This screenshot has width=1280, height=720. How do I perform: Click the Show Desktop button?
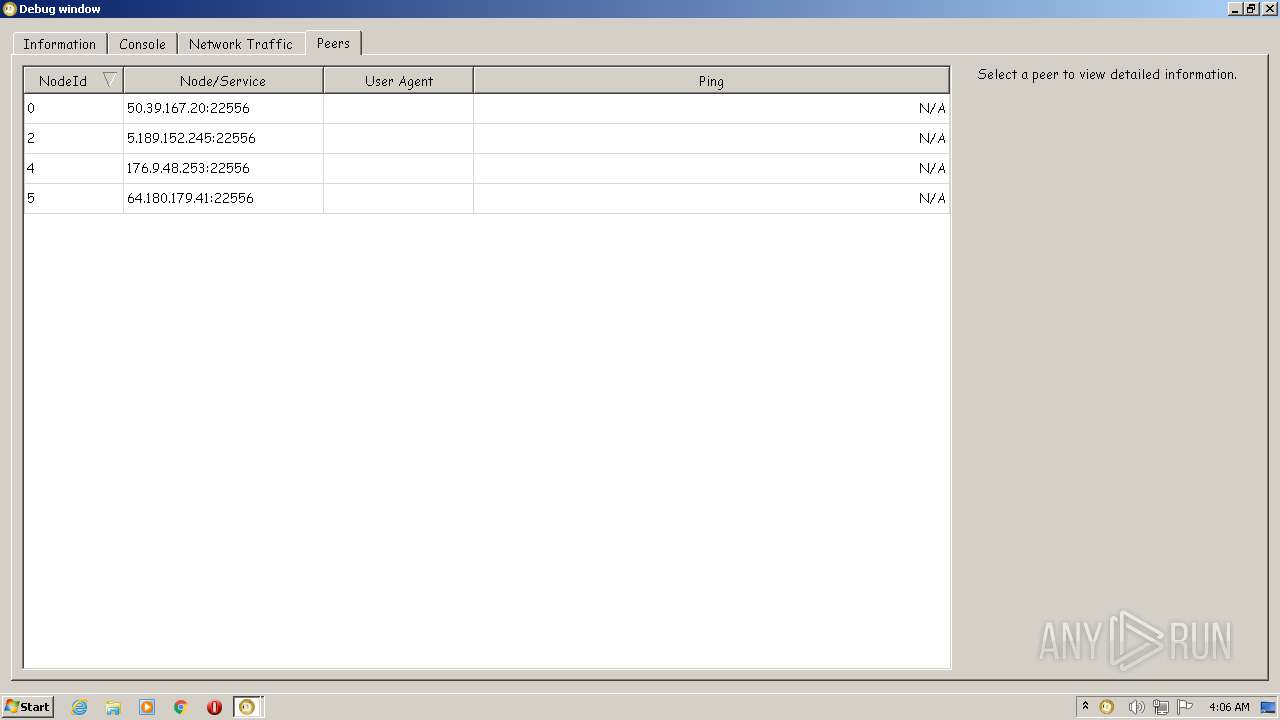(x=1268, y=707)
